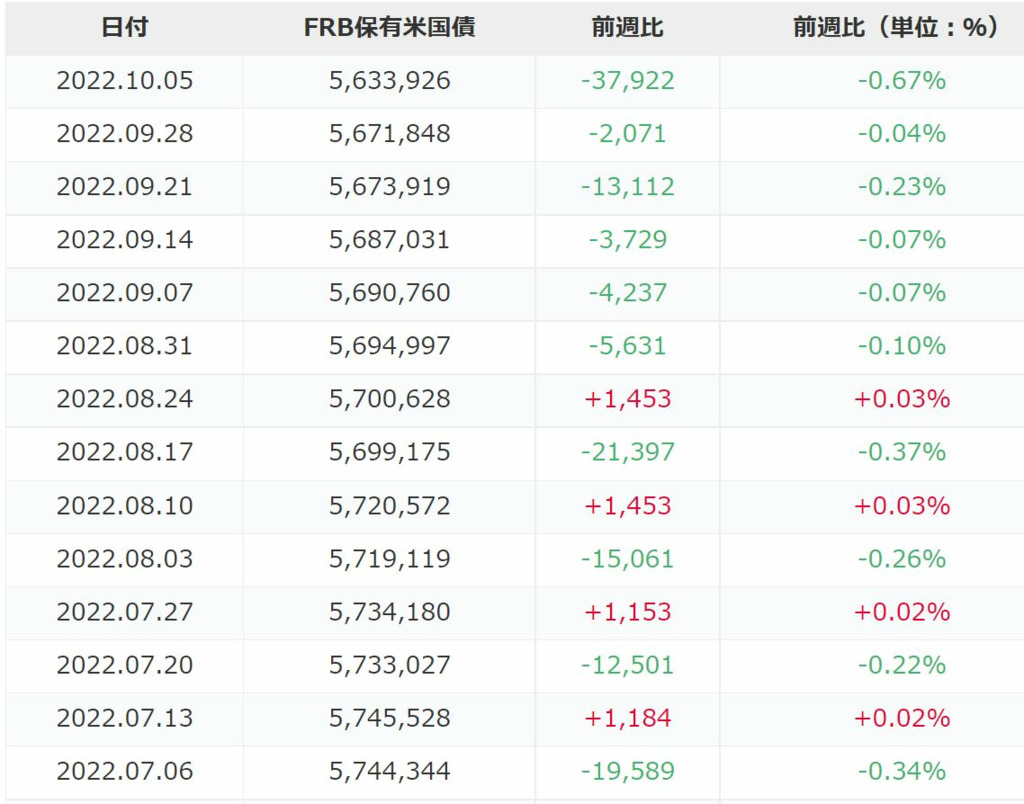
Task: Select the holdings value 5,719,119
Action: coord(389,558)
